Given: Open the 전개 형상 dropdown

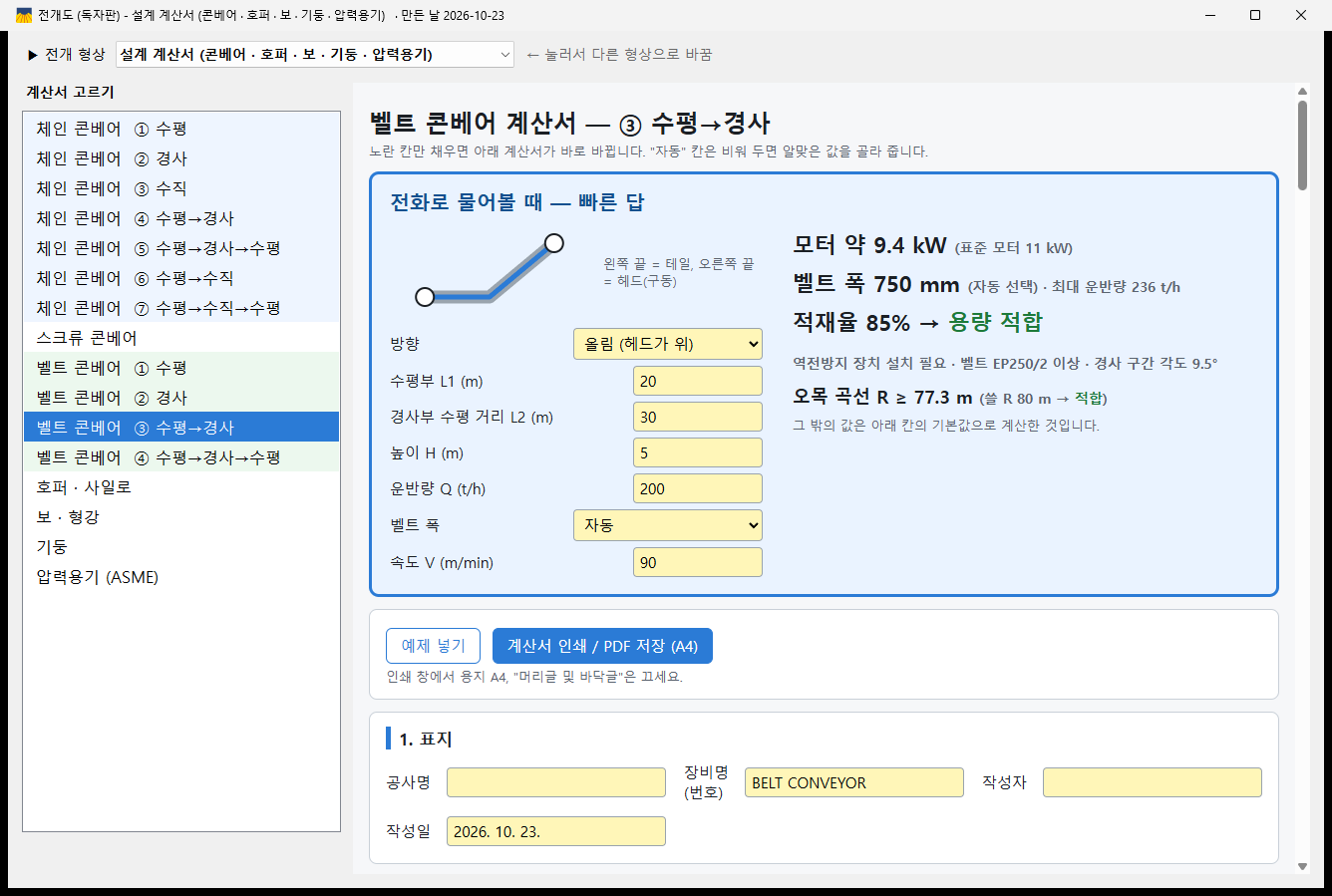Looking at the screenshot, I should pos(315,55).
